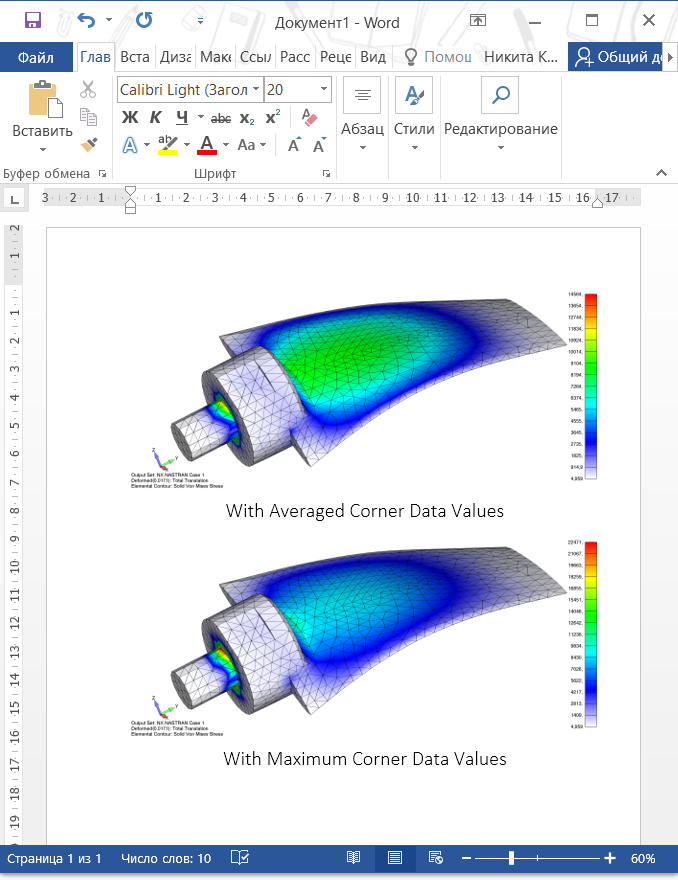Open the Стили styles gallery
Image resolution: width=678 pixels, height=880 pixels.
tap(414, 115)
